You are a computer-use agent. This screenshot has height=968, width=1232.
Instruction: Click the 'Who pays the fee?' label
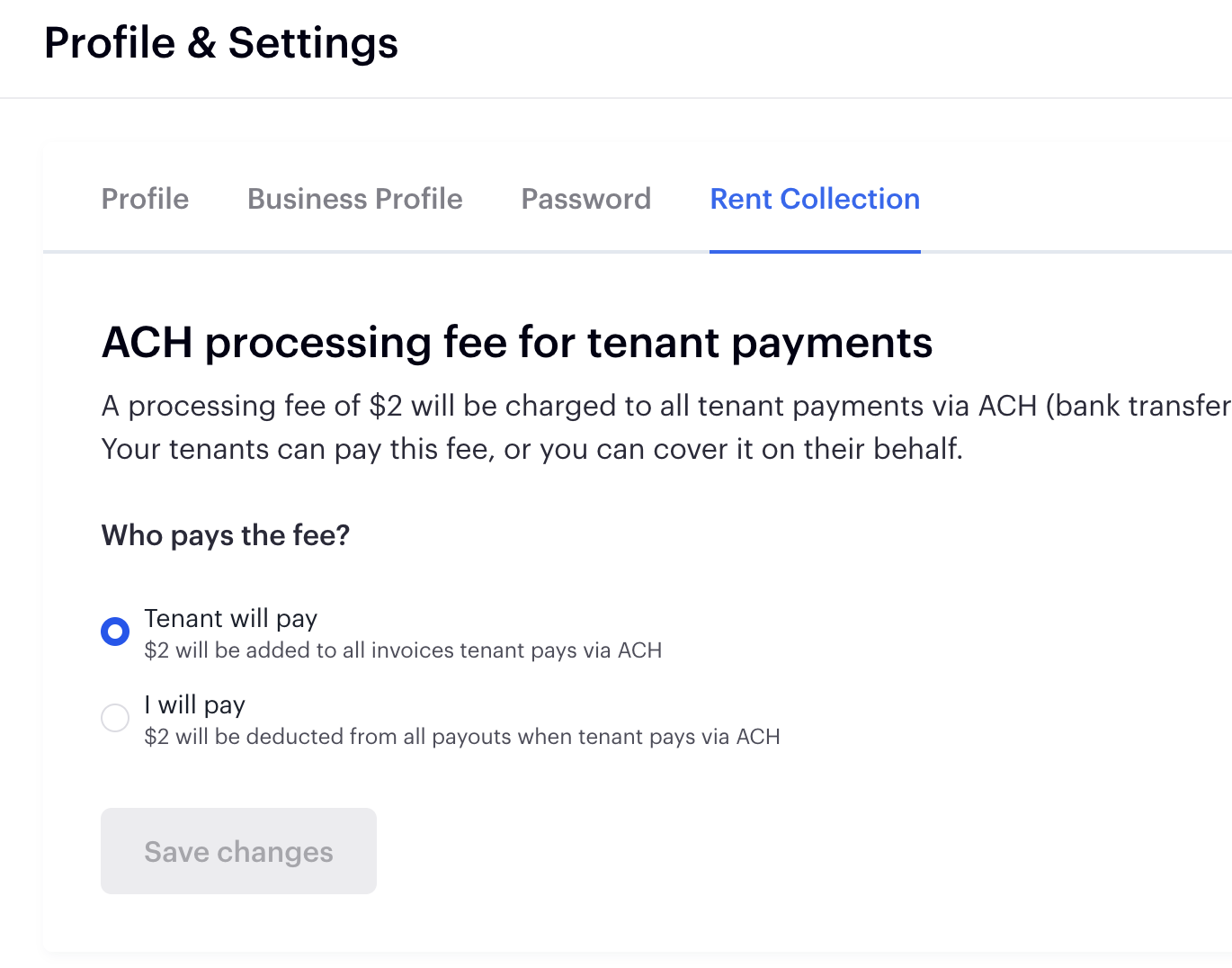226,535
